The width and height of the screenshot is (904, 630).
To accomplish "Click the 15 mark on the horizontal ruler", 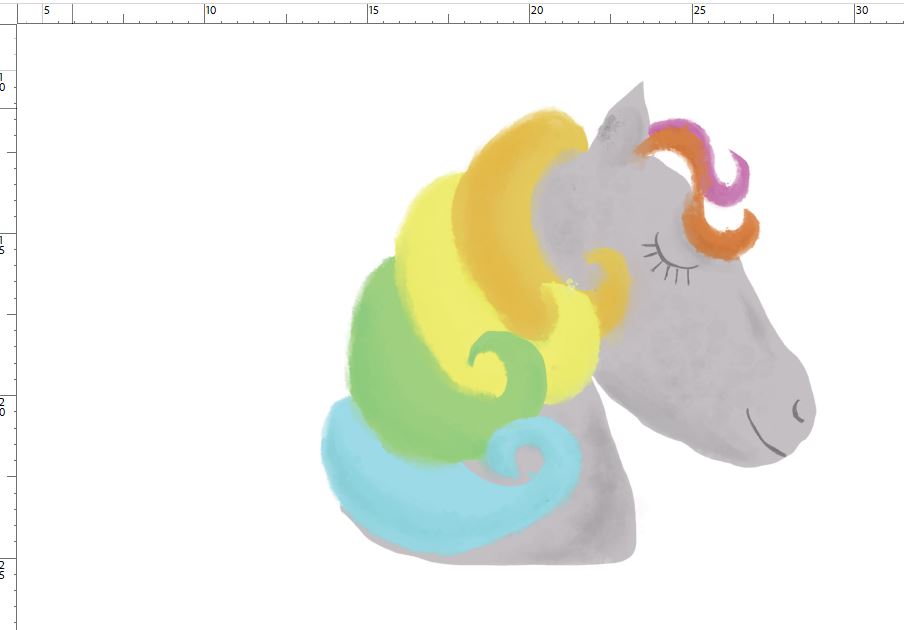I will pos(372,11).
